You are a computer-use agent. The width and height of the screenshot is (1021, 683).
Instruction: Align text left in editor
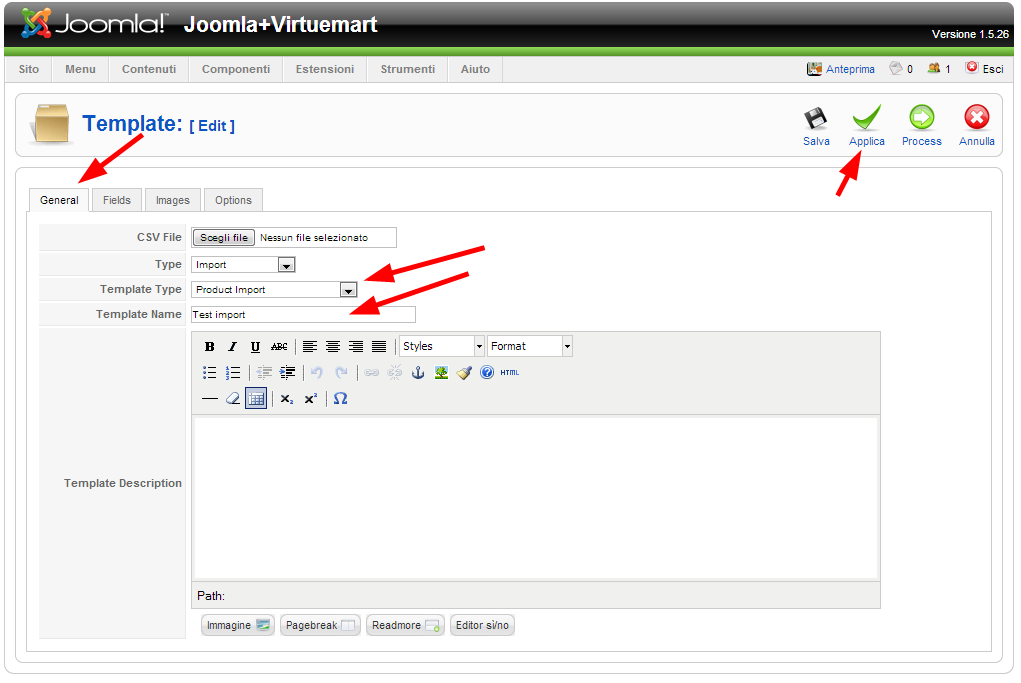pos(310,347)
